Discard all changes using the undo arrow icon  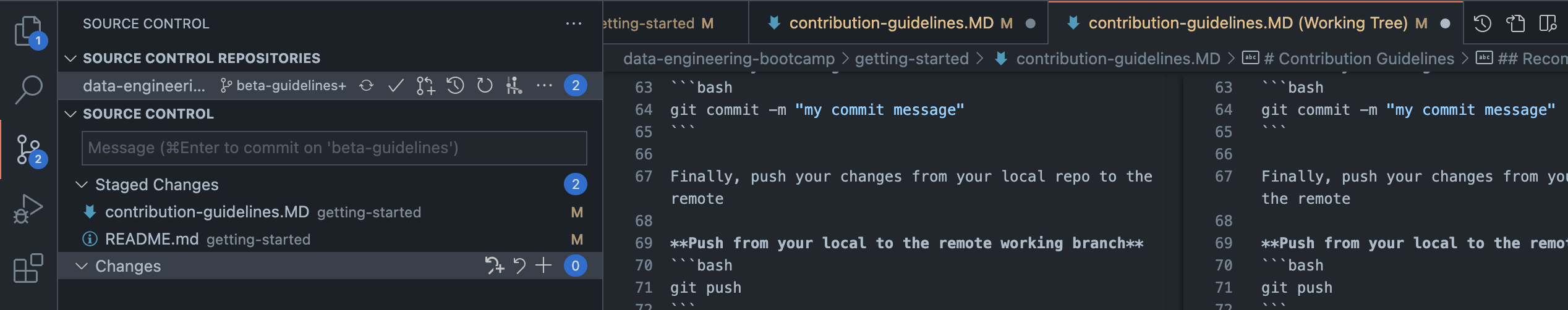point(519,266)
